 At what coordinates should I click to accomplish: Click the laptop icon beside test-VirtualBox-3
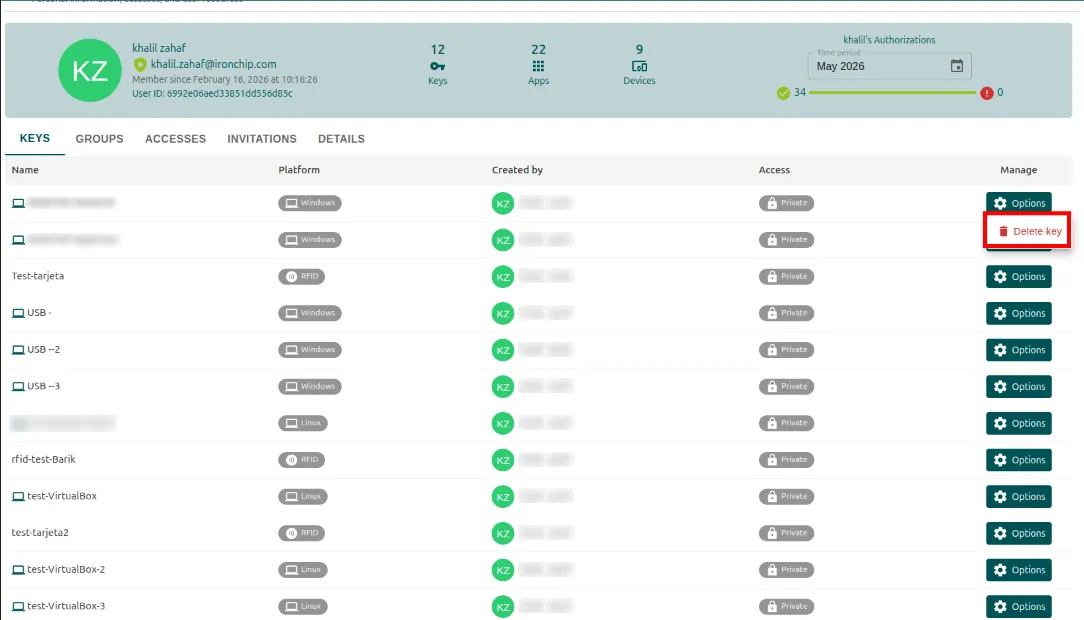pyautogui.click(x=19, y=606)
